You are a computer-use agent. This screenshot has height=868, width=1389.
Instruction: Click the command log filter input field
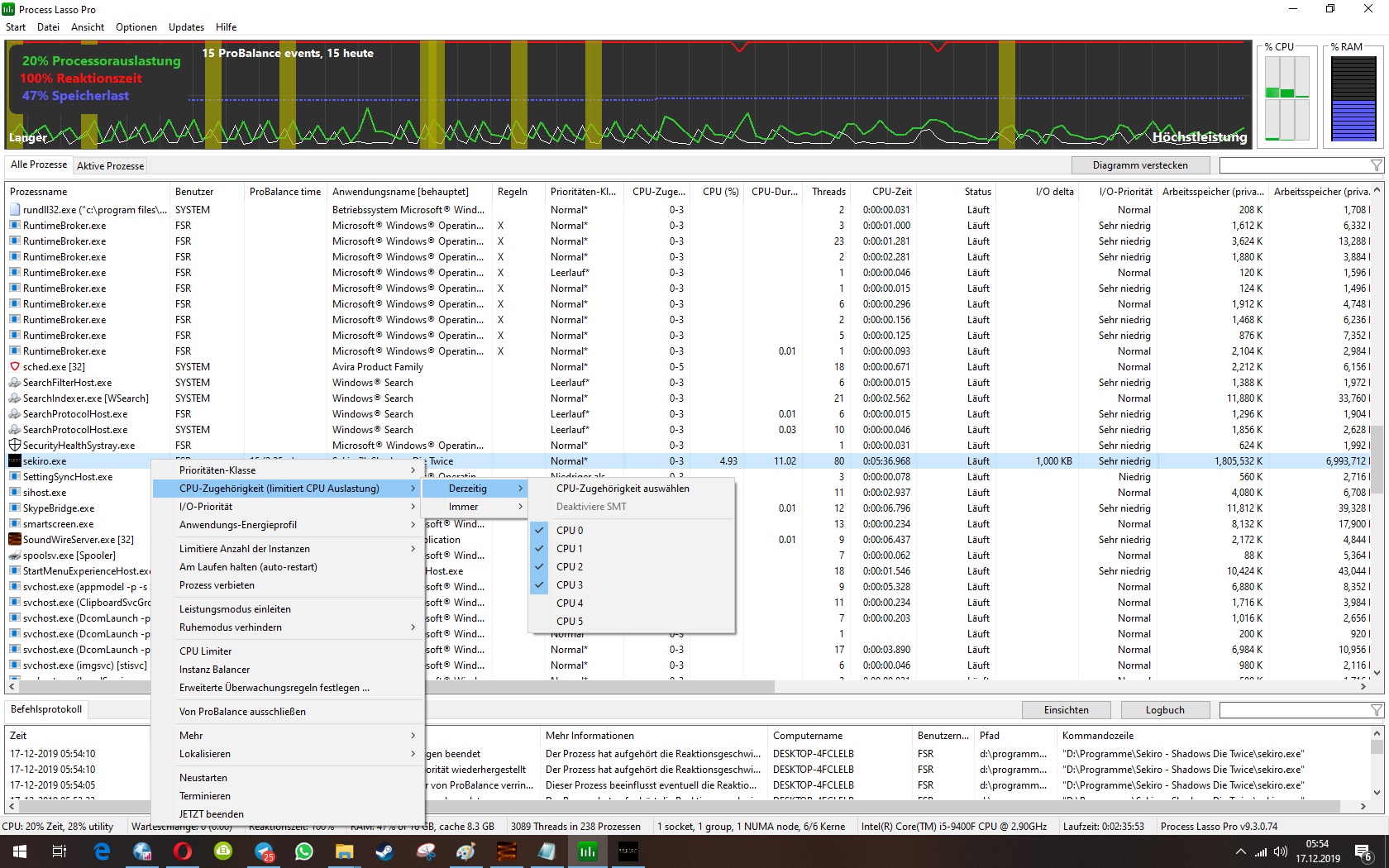click(1294, 710)
